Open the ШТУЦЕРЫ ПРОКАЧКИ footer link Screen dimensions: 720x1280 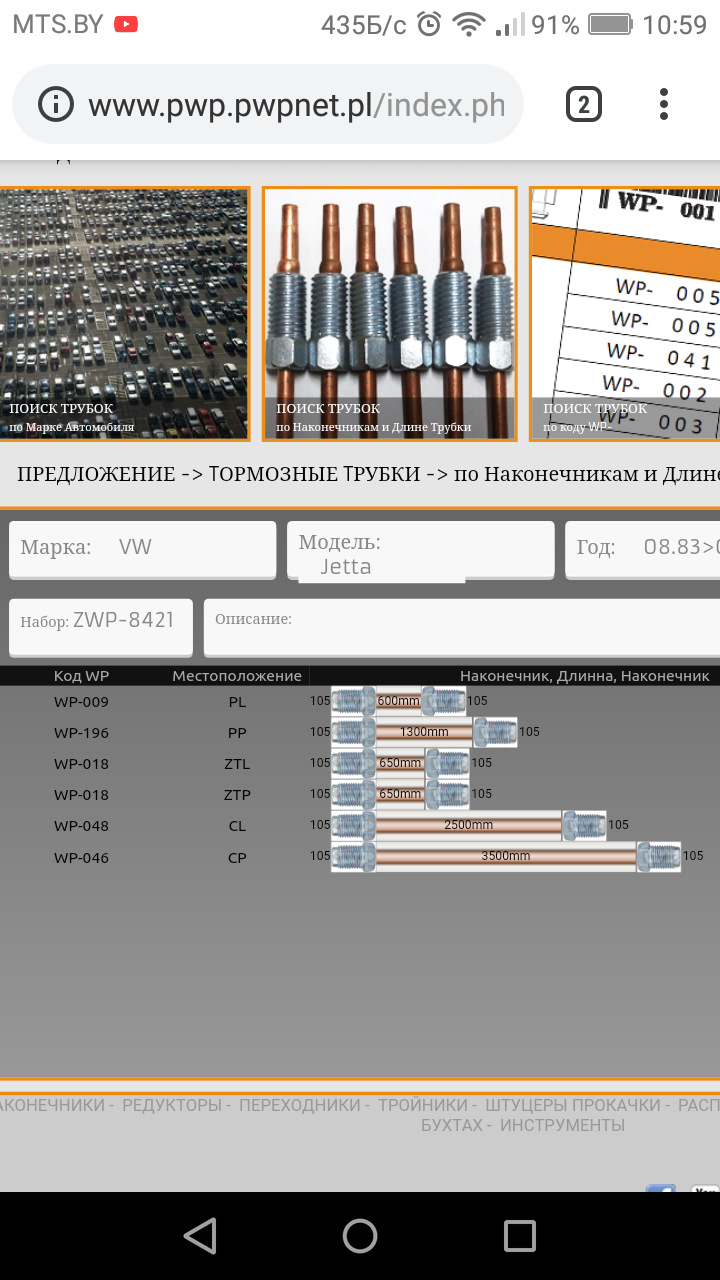573,1105
